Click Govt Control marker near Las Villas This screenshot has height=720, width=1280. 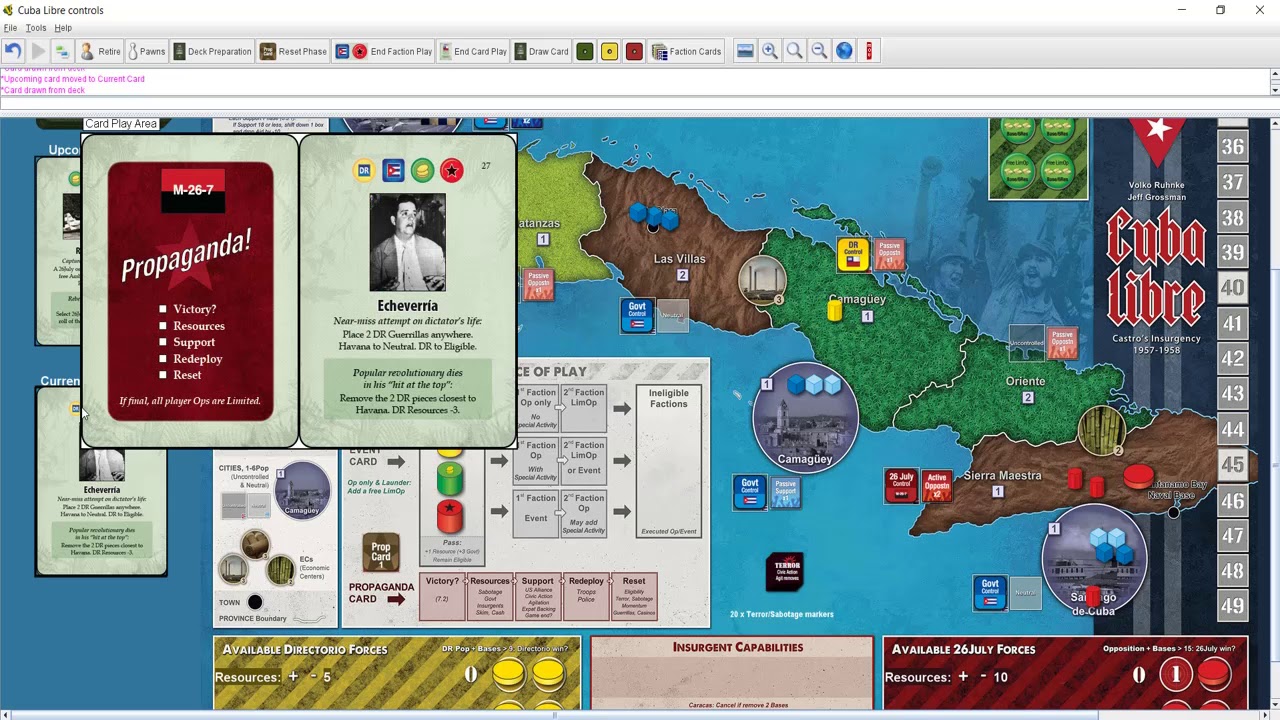637,315
